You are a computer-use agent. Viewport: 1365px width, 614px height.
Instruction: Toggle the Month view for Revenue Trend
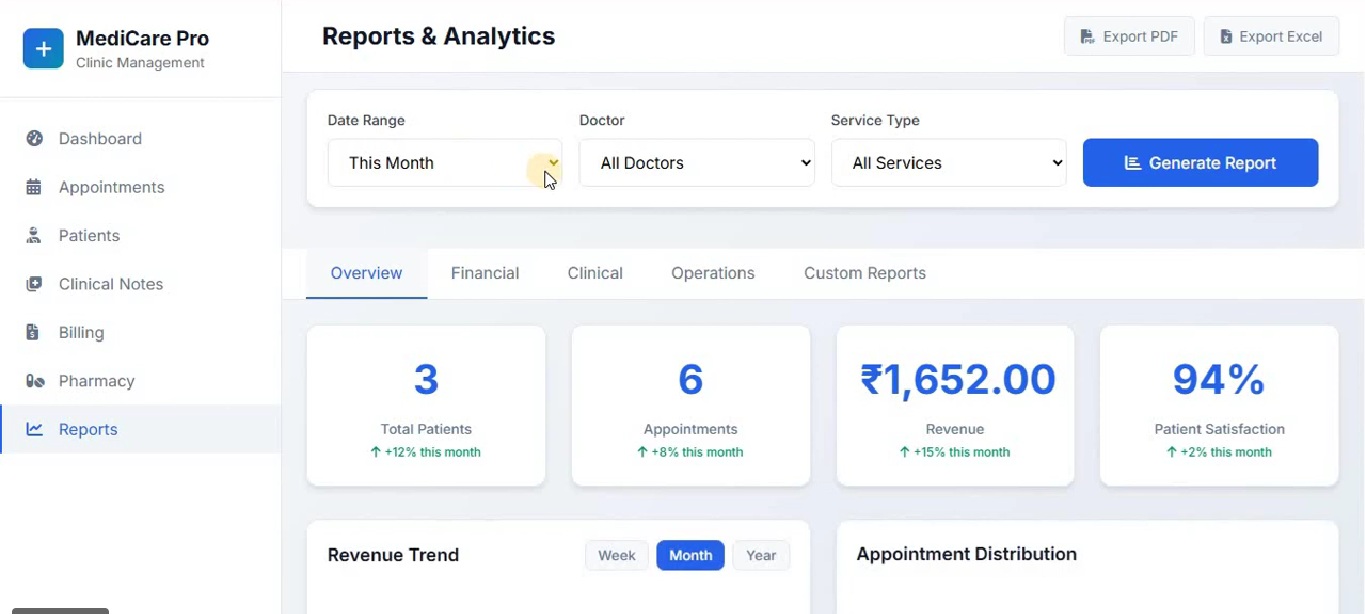[690, 555]
